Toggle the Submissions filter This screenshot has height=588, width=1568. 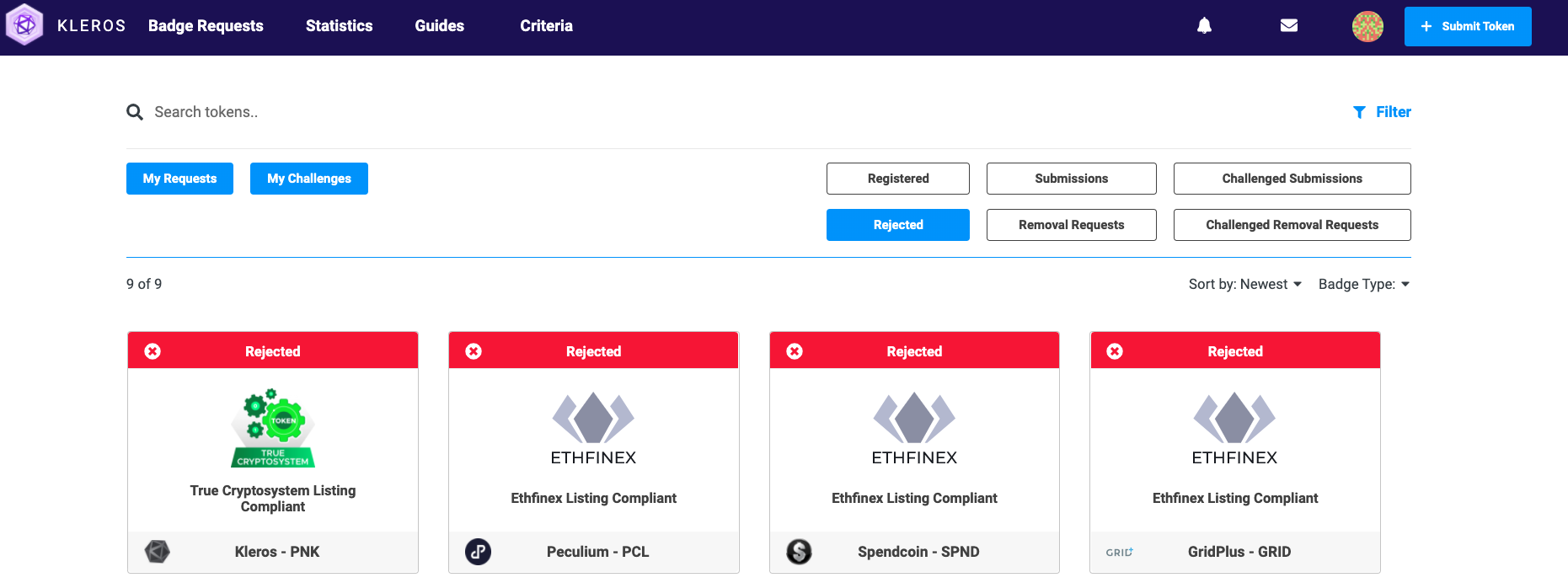(x=1072, y=179)
